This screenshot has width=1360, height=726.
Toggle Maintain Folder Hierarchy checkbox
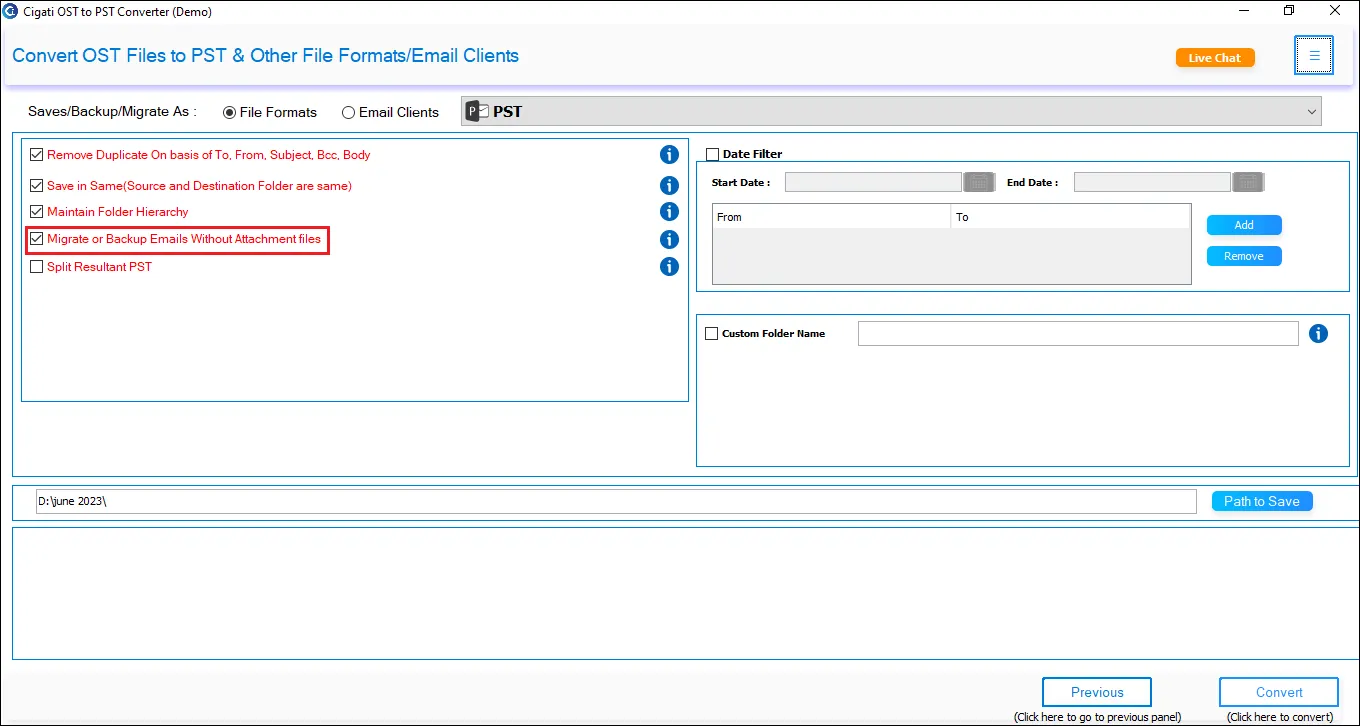(x=37, y=211)
